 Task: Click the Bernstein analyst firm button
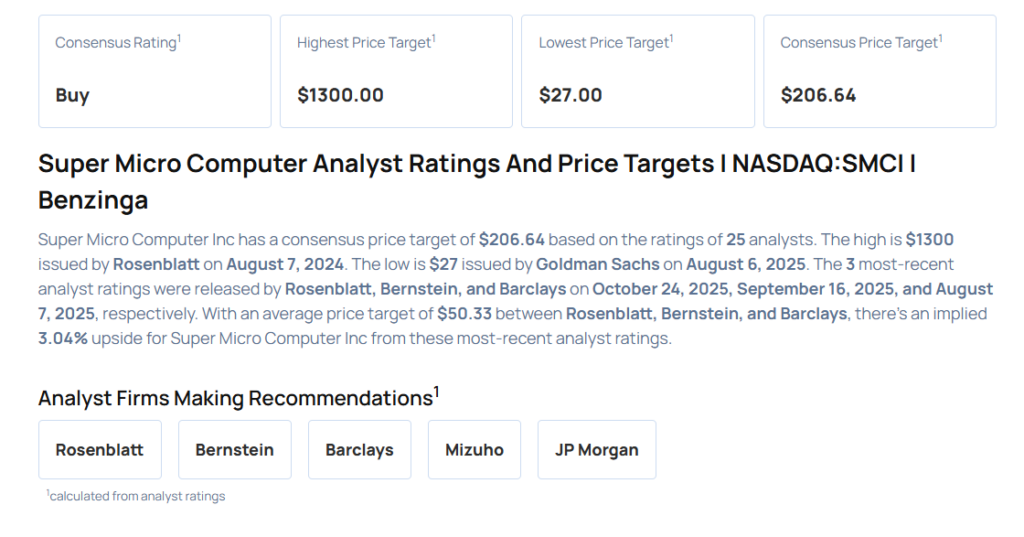(234, 450)
